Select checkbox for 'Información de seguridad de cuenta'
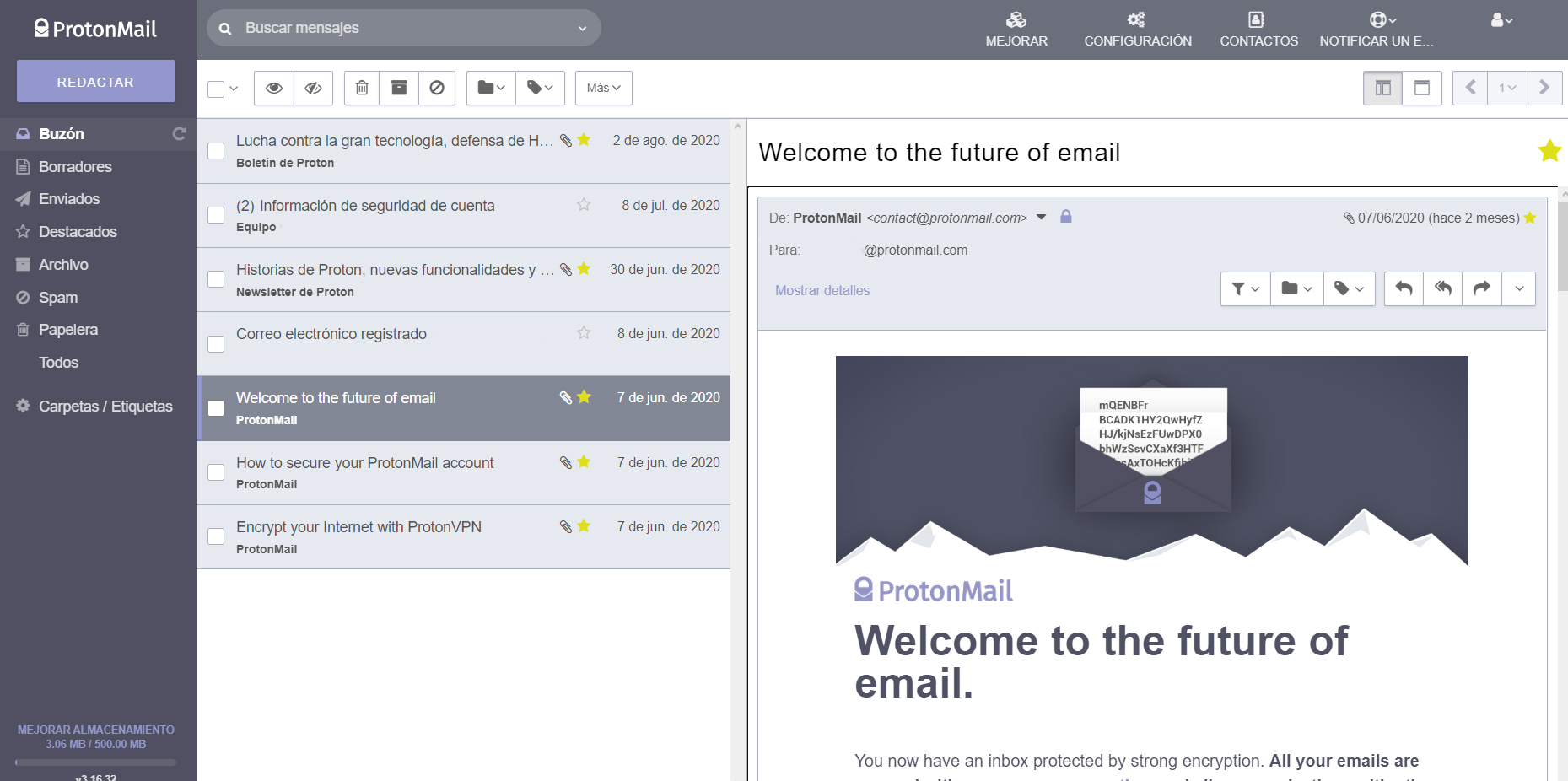Screen dimensions: 1568x781 click(216, 215)
